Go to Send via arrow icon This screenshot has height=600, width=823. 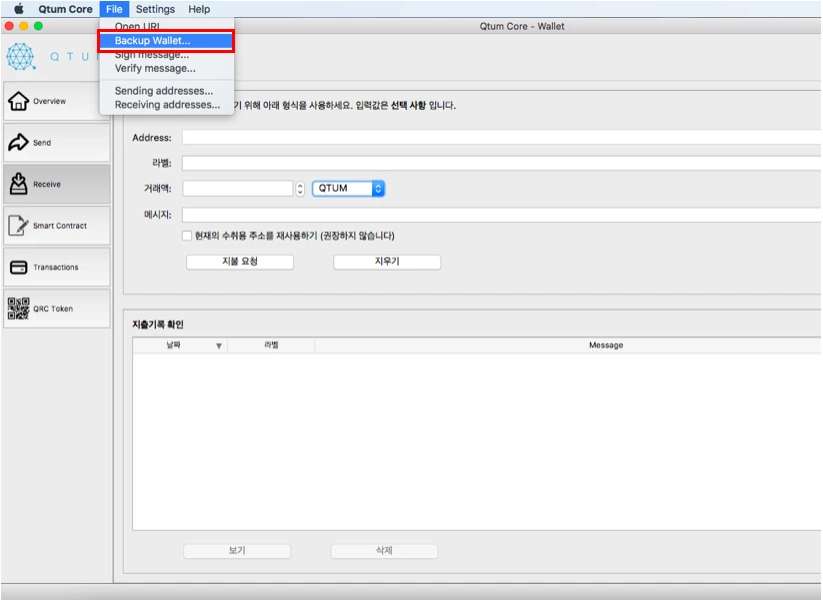(x=18, y=142)
